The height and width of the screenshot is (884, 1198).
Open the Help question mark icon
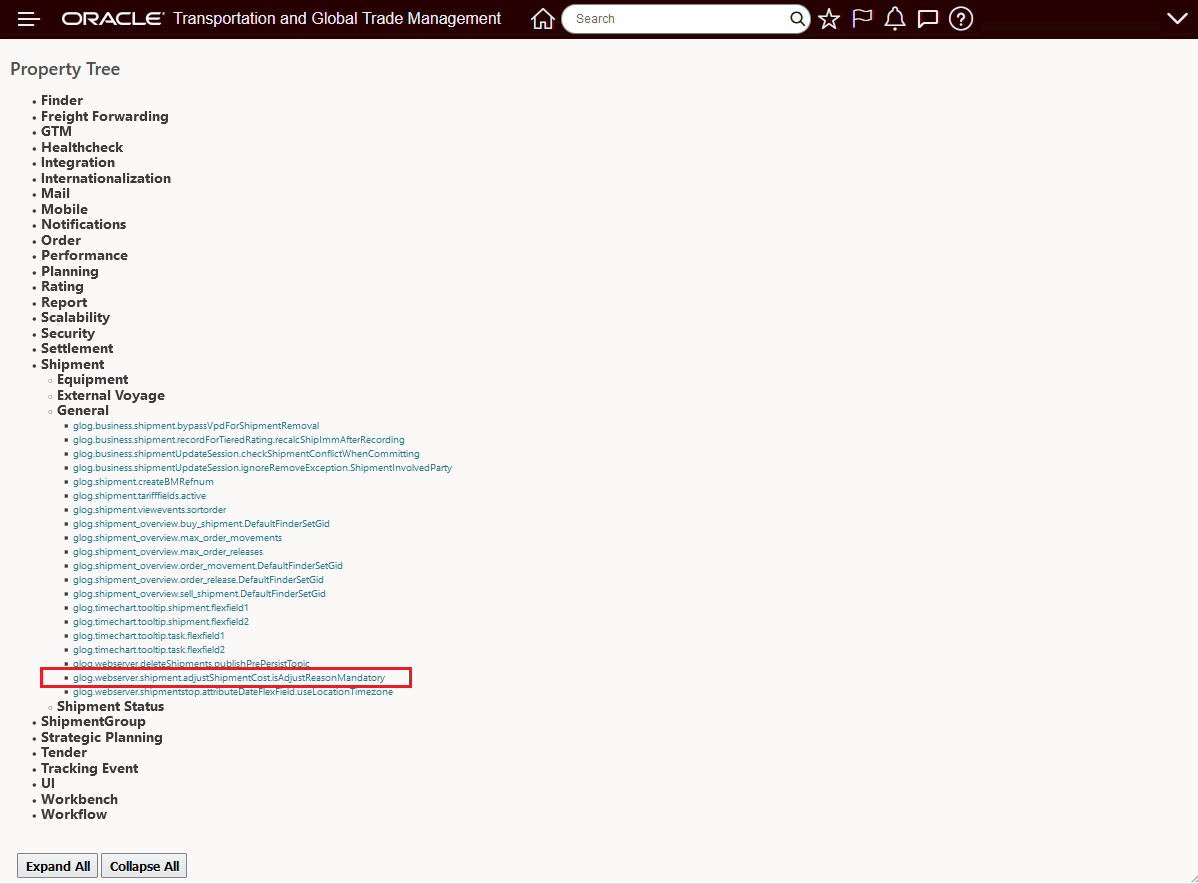point(960,19)
